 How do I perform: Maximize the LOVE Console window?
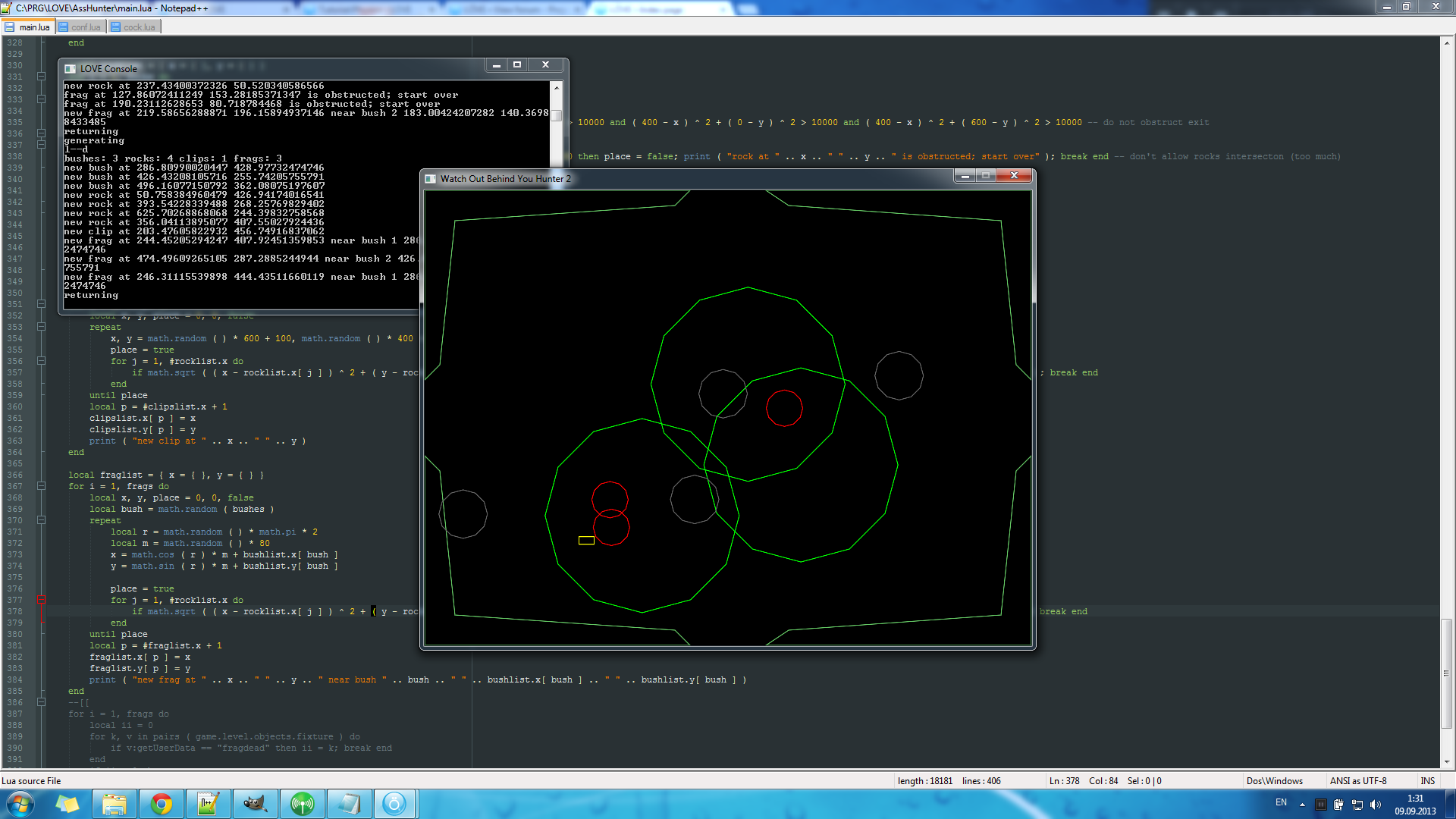(517, 65)
